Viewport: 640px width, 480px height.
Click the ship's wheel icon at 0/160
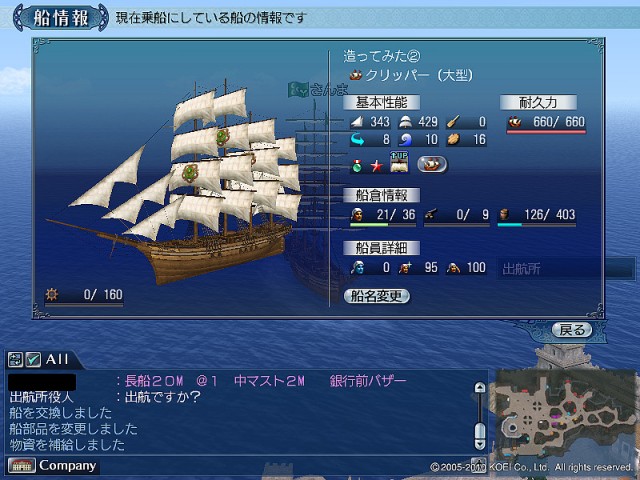(x=52, y=294)
